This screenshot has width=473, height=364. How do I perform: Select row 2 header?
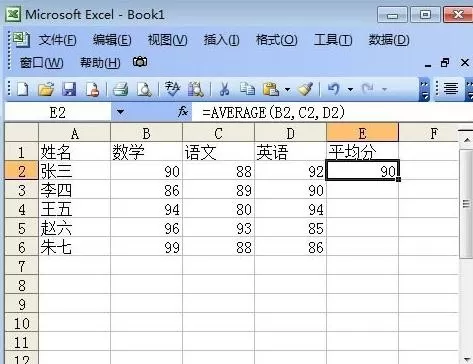pos(22,171)
